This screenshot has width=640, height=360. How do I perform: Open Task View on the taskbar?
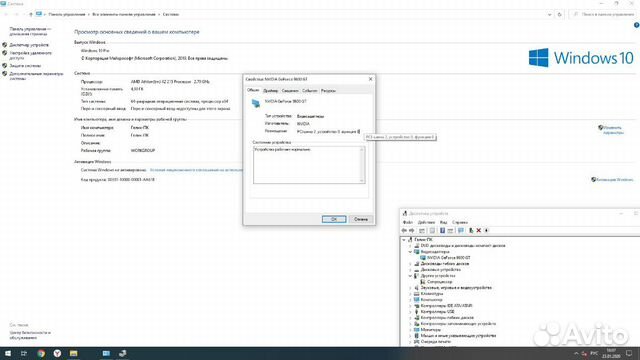24,353
